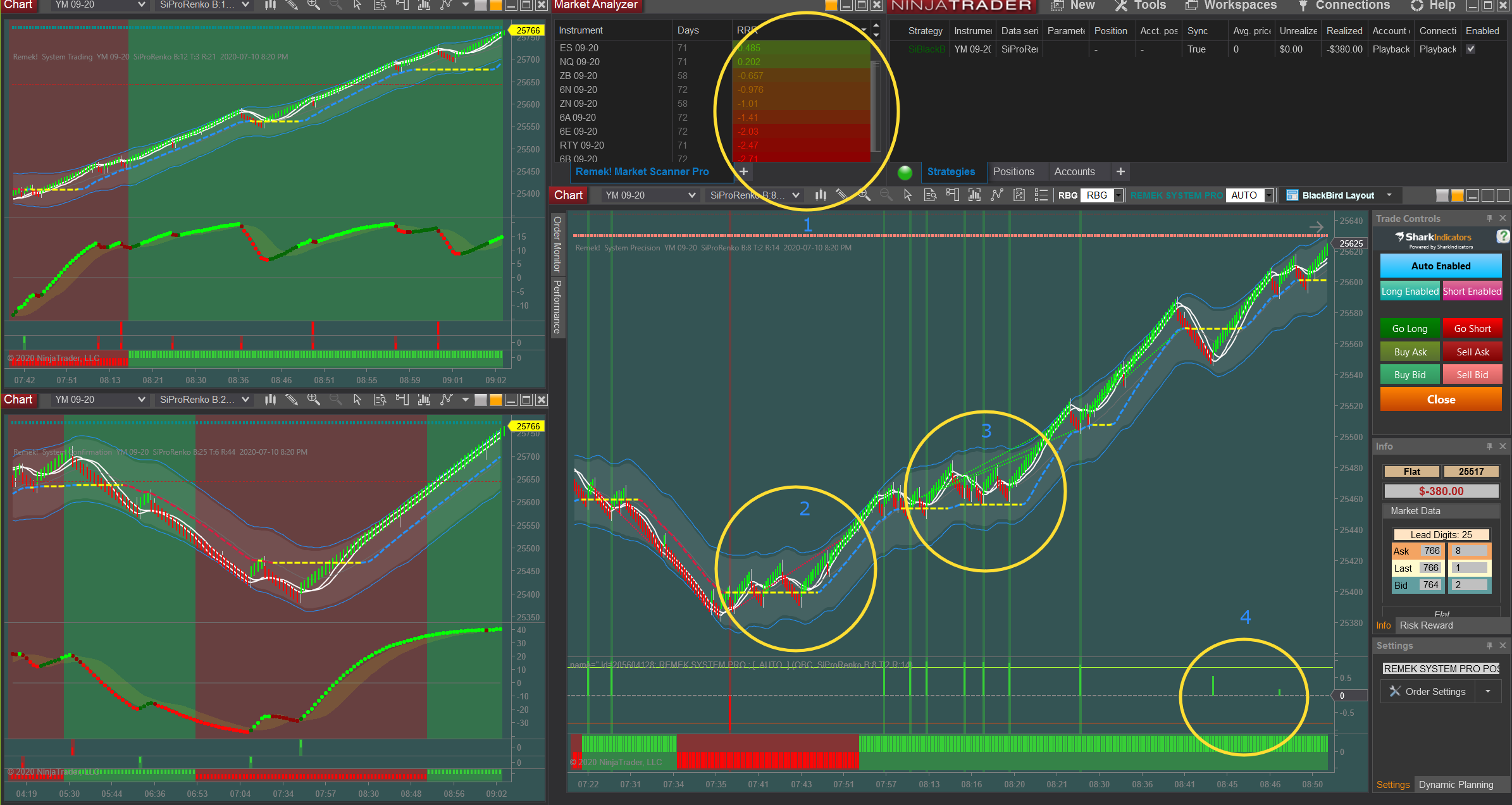Pin the Settings panel
Viewport: 1512px width, 805px height.
click(x=1489, y=646)
